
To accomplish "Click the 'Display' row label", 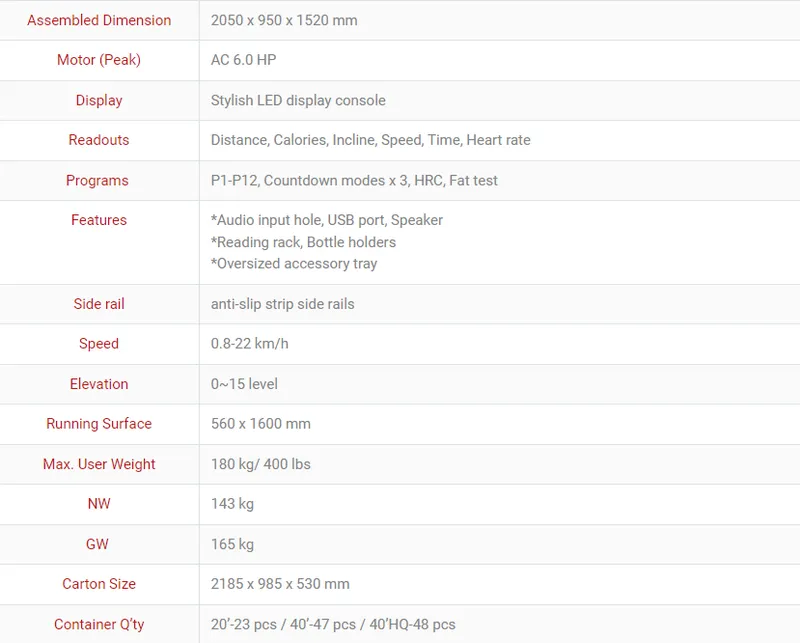I will click(99, 100).
